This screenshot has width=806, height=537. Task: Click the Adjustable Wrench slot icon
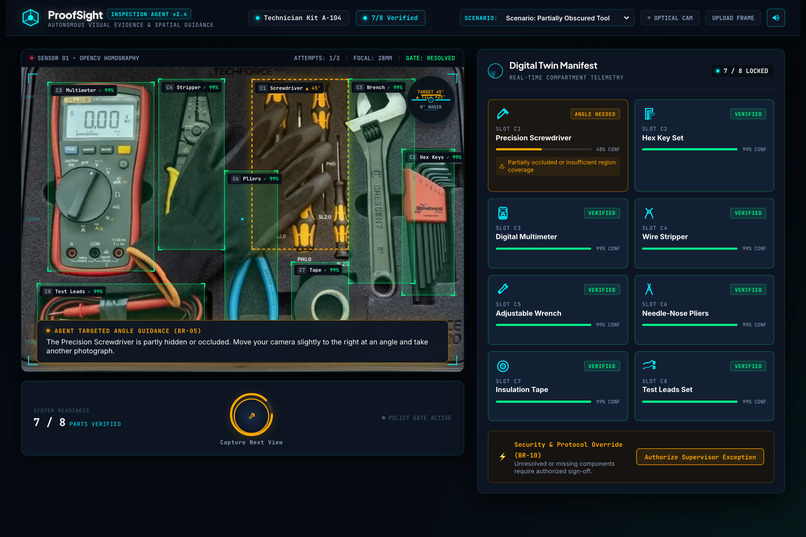point(503,289)
